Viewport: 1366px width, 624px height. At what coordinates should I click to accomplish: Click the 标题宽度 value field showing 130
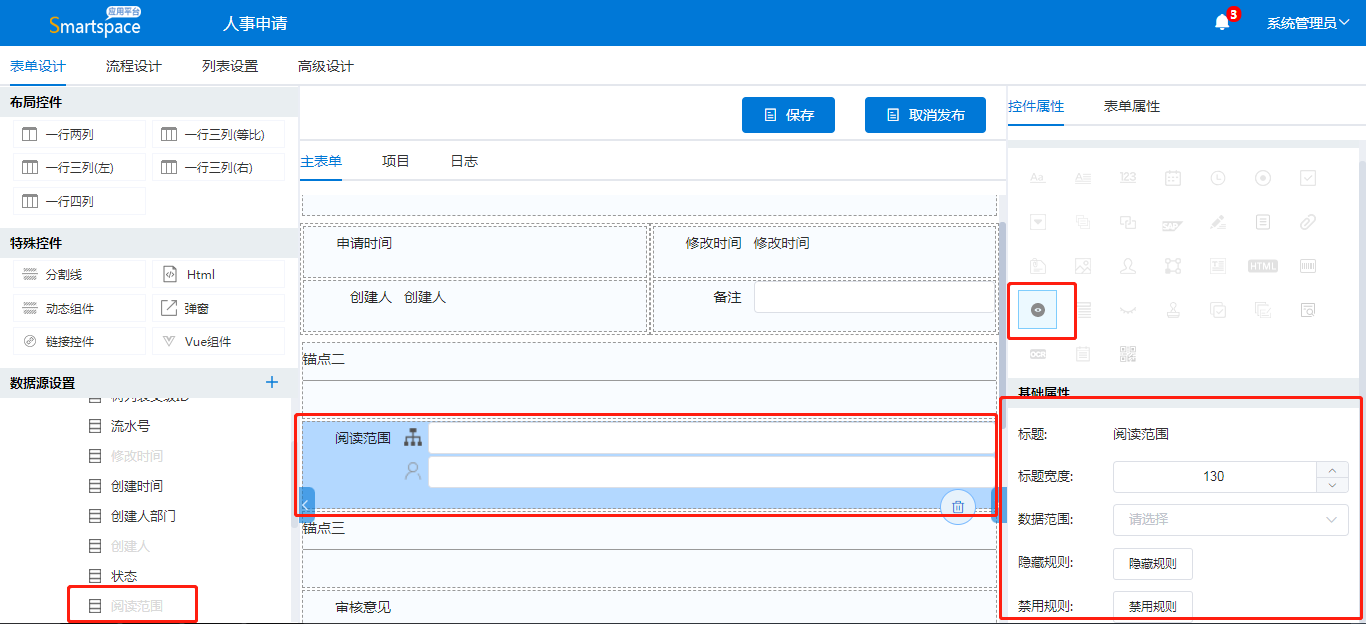tap(1214, 477)
